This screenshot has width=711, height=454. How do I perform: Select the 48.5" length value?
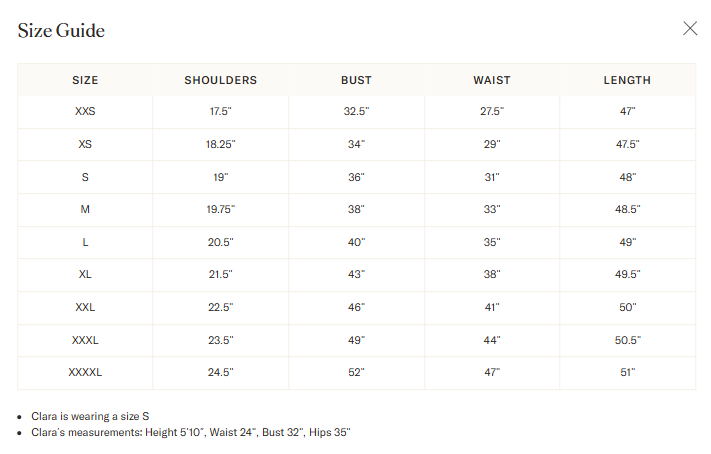pos(627,210)
